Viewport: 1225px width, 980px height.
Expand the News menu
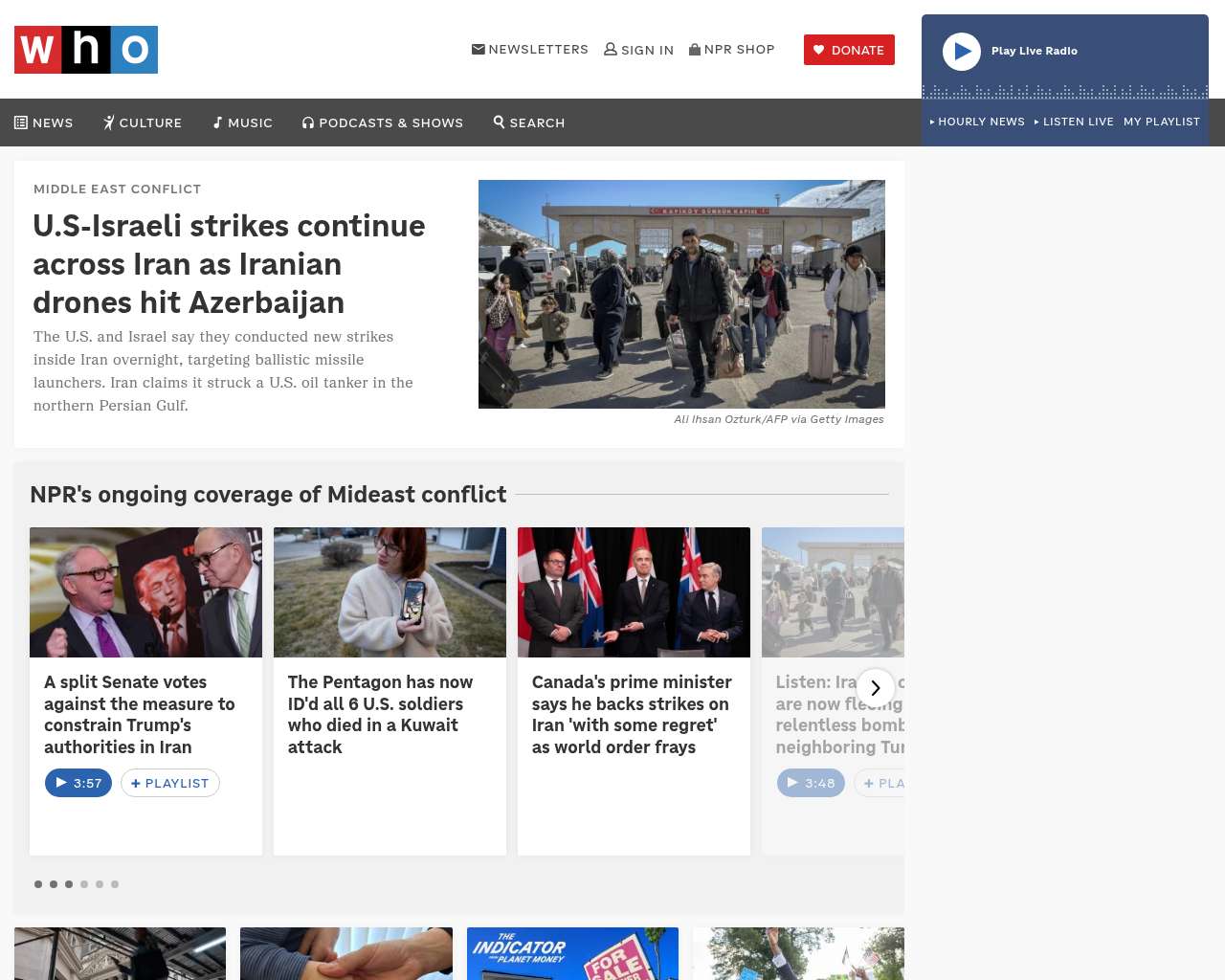44,122
